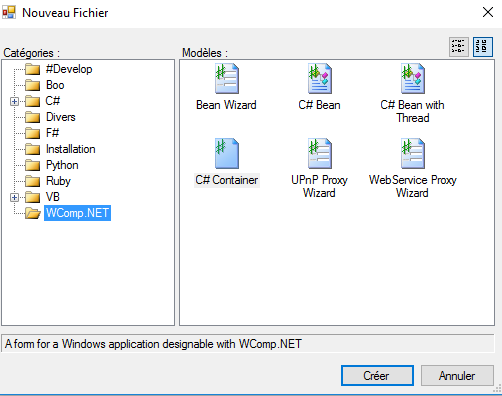502x396 pixels.
Task: Click the Créer button
Action: point(377,376)
